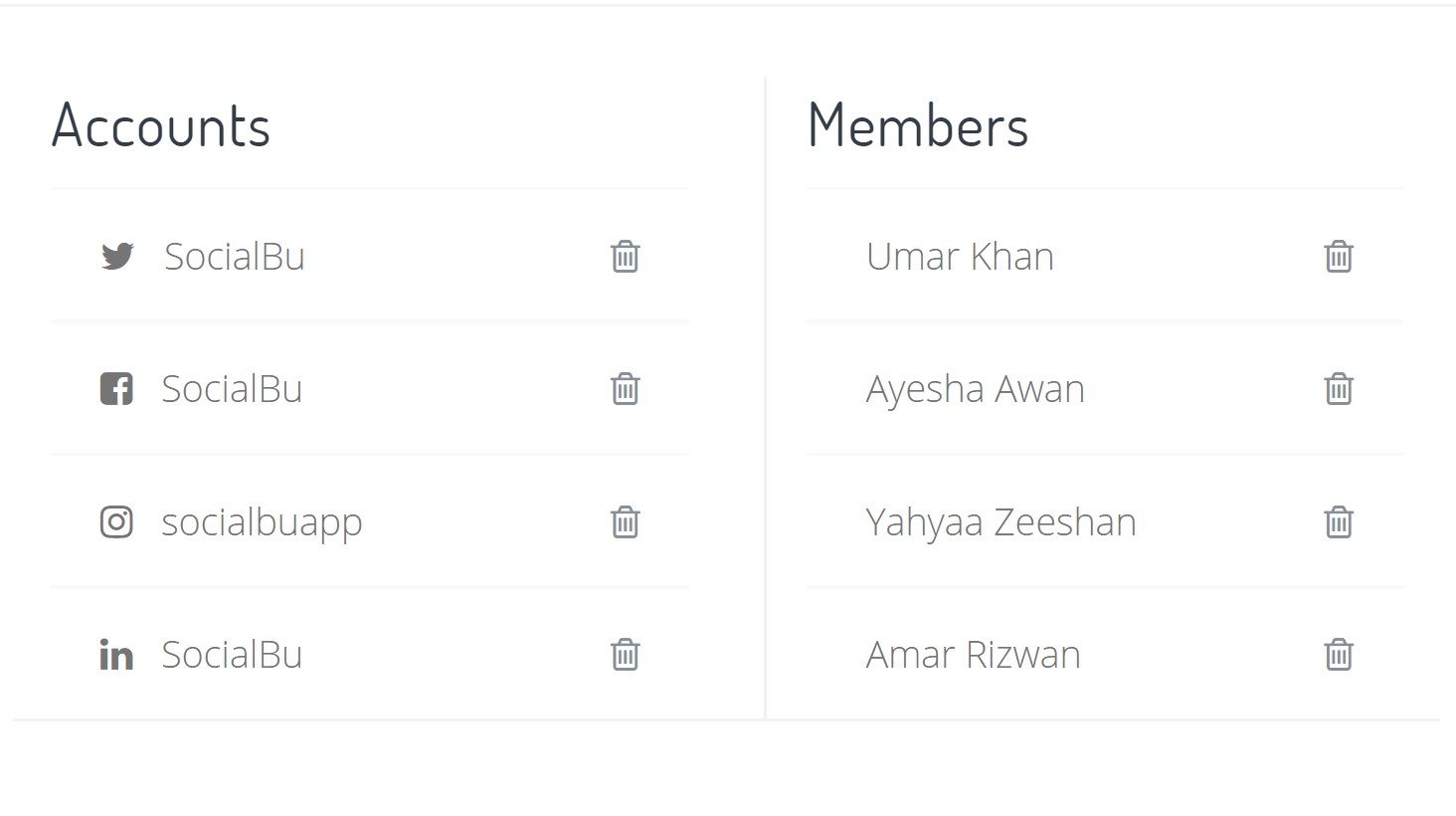The height and width of the screenshot is (816, 1456).
Task: Select the Twitter SocialBu account name
Action: (x=235, y=257)
